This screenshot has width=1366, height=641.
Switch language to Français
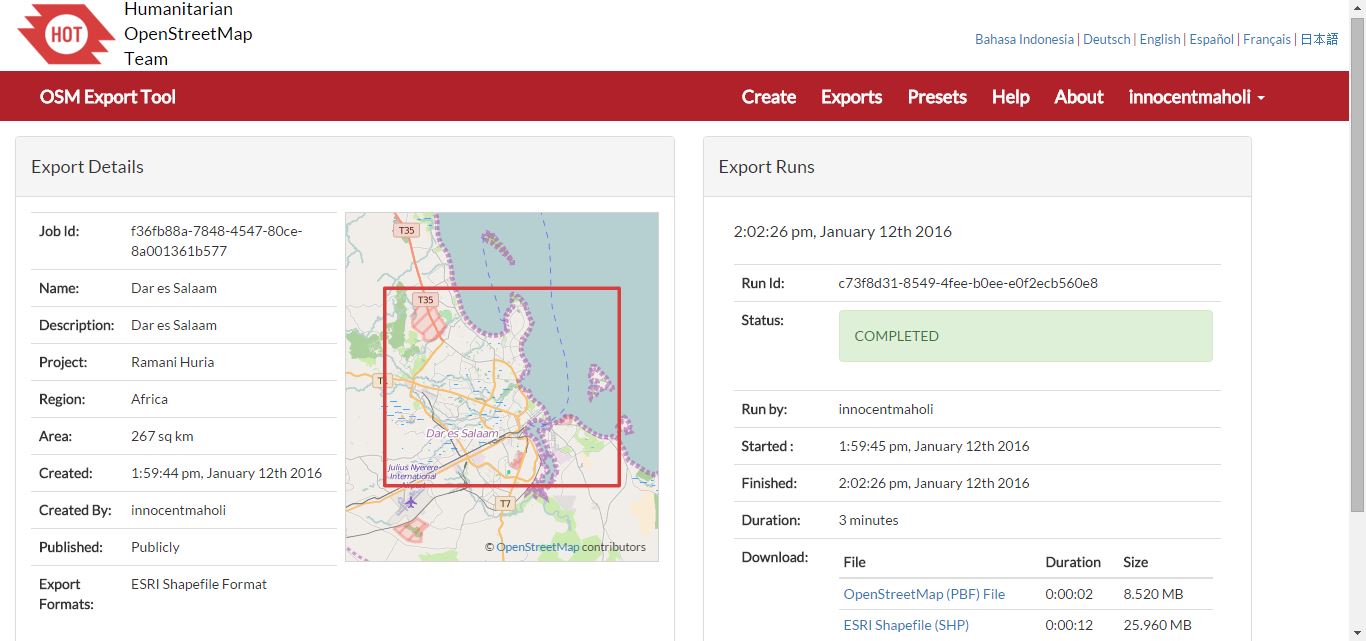[x=1267, y=39]
